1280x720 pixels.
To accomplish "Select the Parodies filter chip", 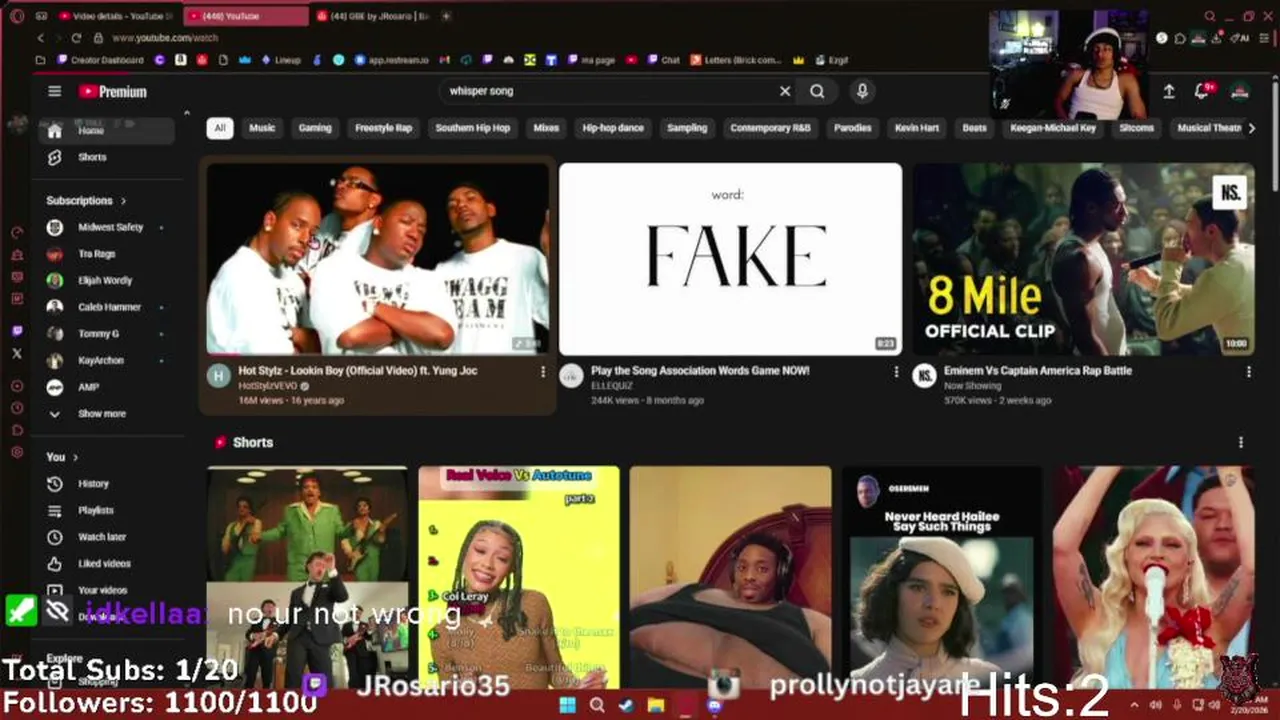I will [x=853, y=128].
